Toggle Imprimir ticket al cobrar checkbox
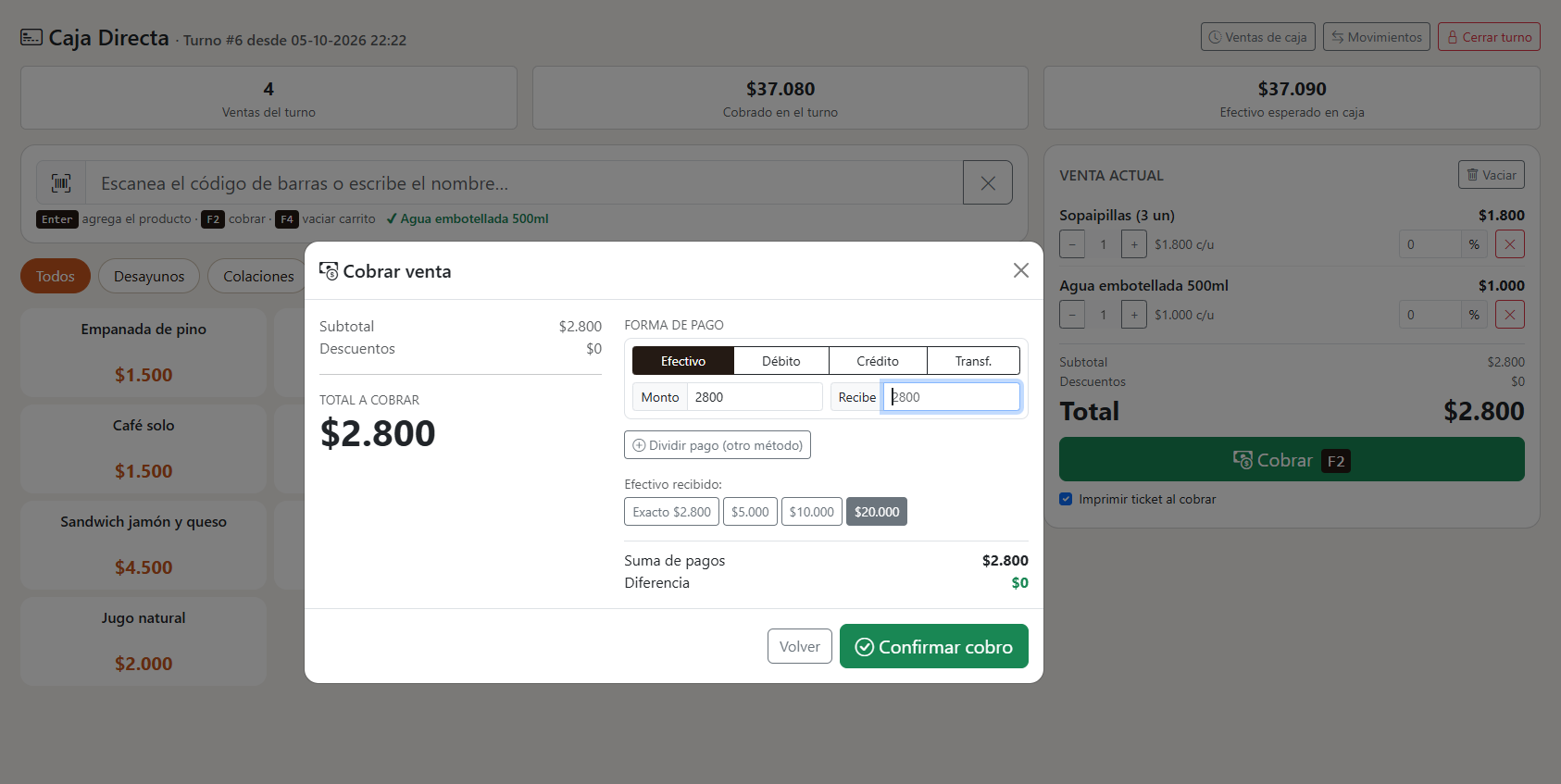Image resolution: width=1561 pixels, height=784 pixels. (1066, 499)
